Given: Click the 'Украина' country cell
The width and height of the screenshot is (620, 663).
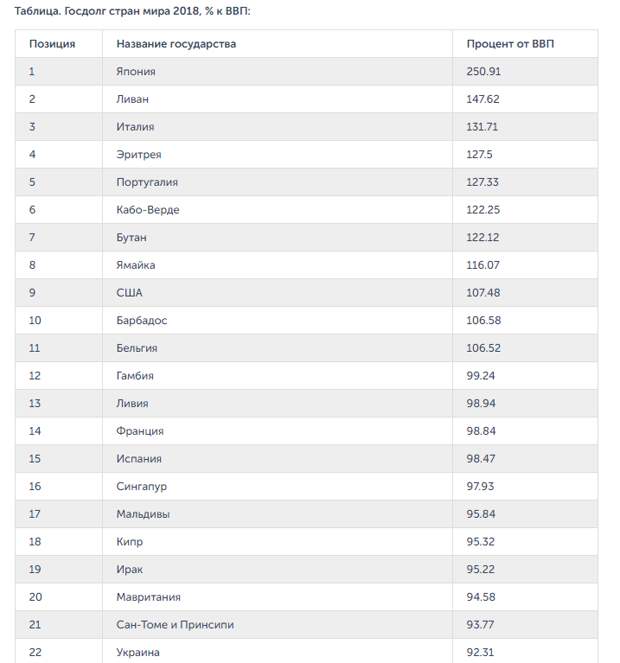Looking at the screenshot, I should 138,652.
